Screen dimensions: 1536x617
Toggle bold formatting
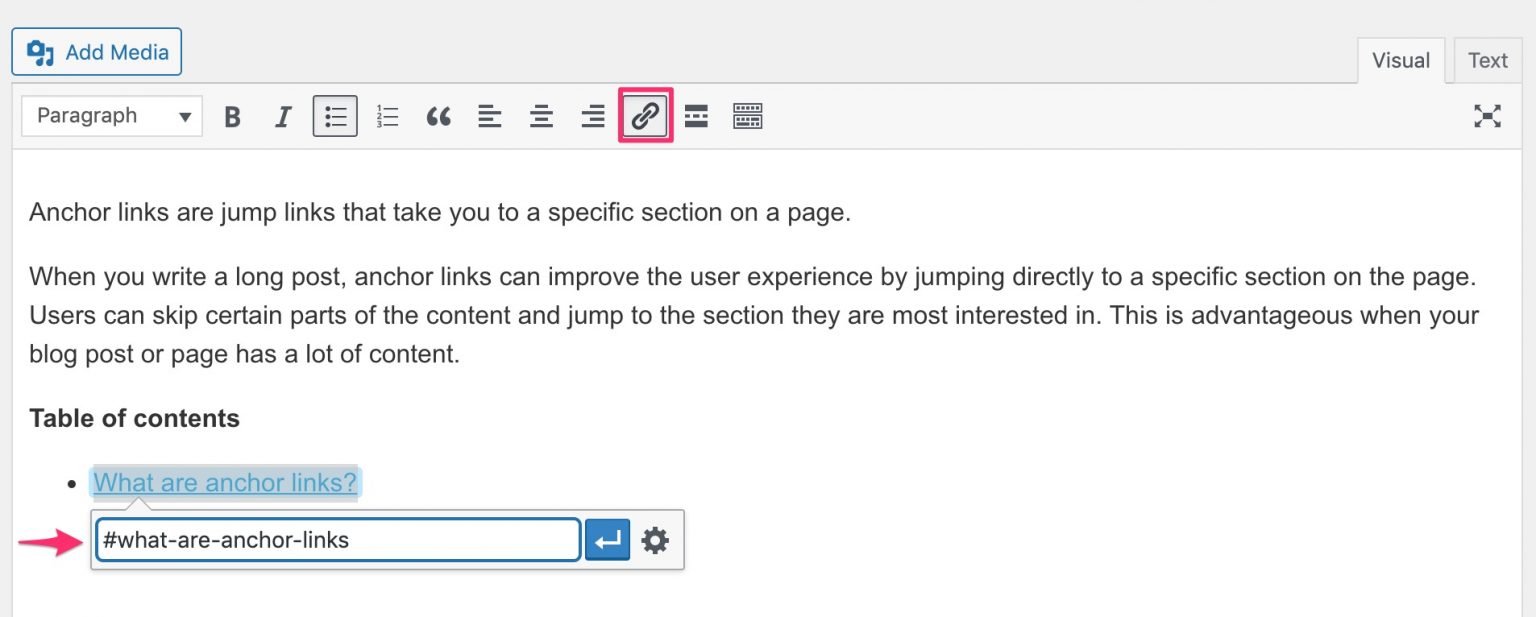click(x=232, y=116)
